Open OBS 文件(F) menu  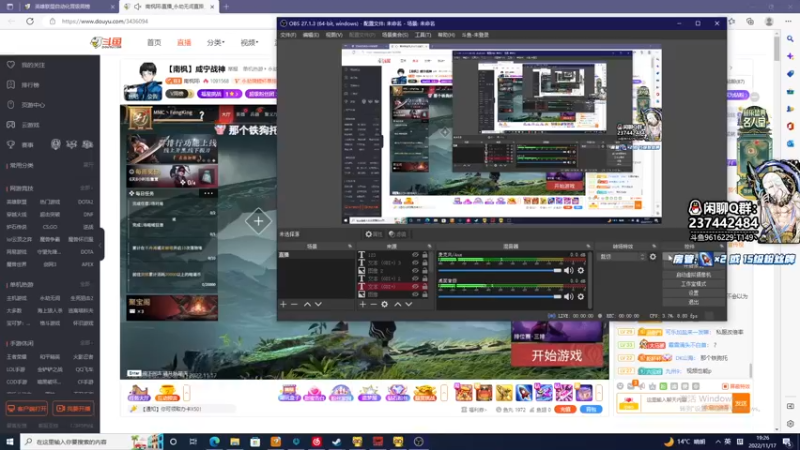(288, 35)
